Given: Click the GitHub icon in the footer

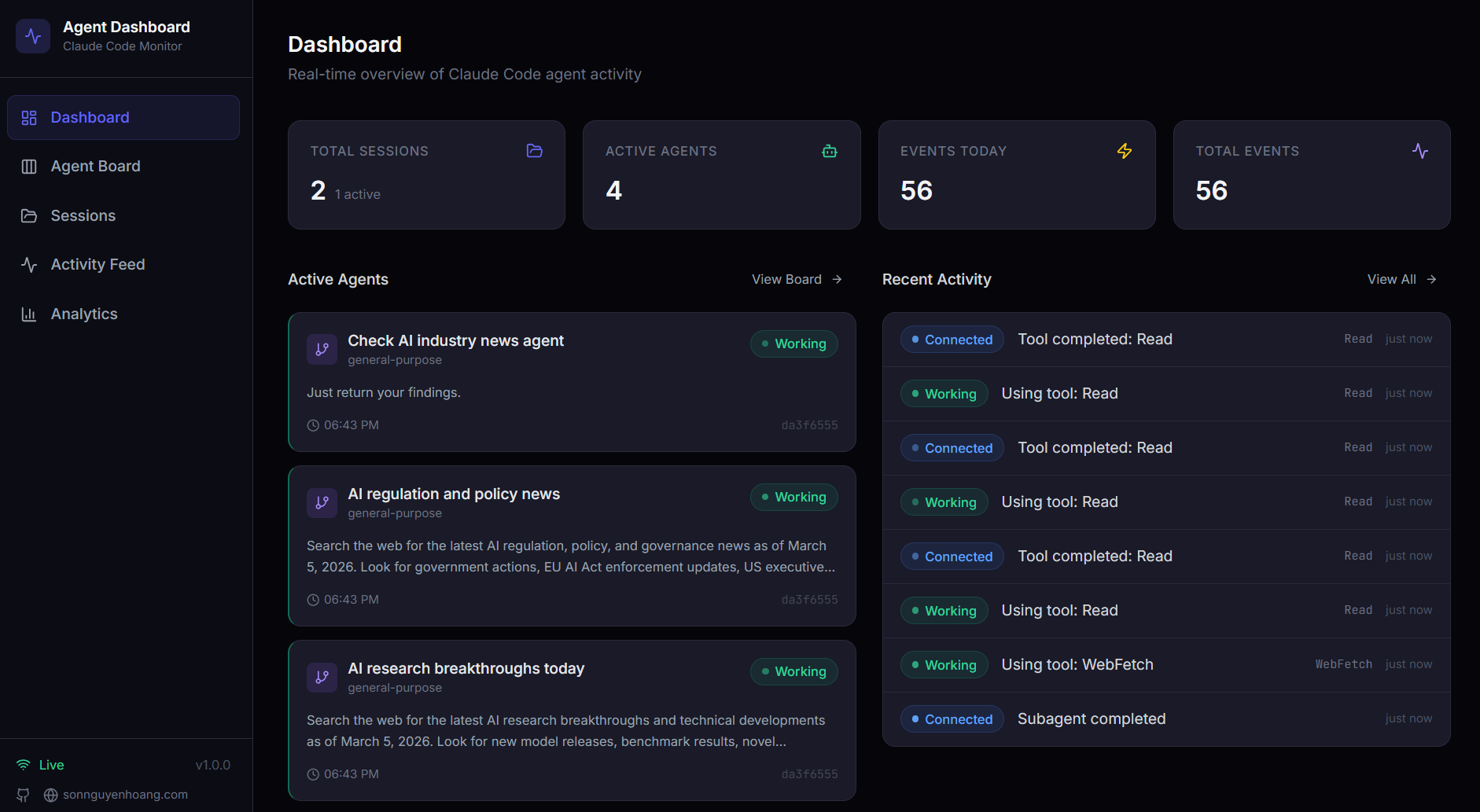Looking at the screenshot, I should click(23, 795).
